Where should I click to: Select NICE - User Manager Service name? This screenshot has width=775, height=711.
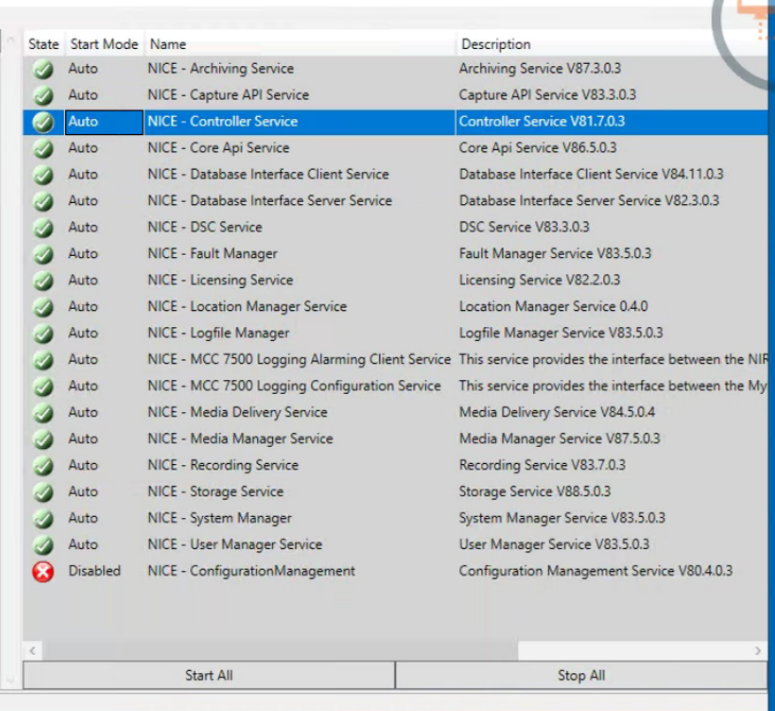coord(235,544)
